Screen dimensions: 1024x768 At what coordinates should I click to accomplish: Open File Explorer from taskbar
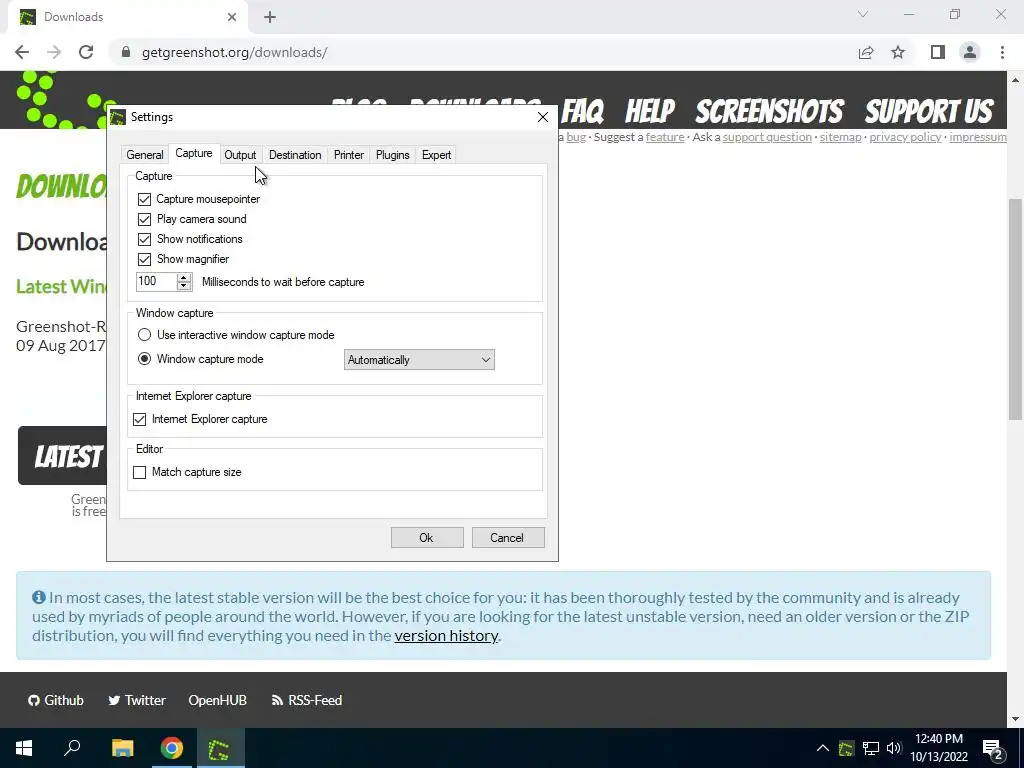click(x=122, y=748)
